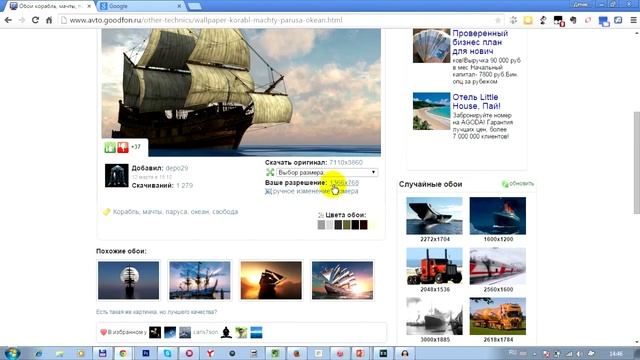
Task: Open the train wallpaper labeled 2560x1600
Action: tap(498, 266)
